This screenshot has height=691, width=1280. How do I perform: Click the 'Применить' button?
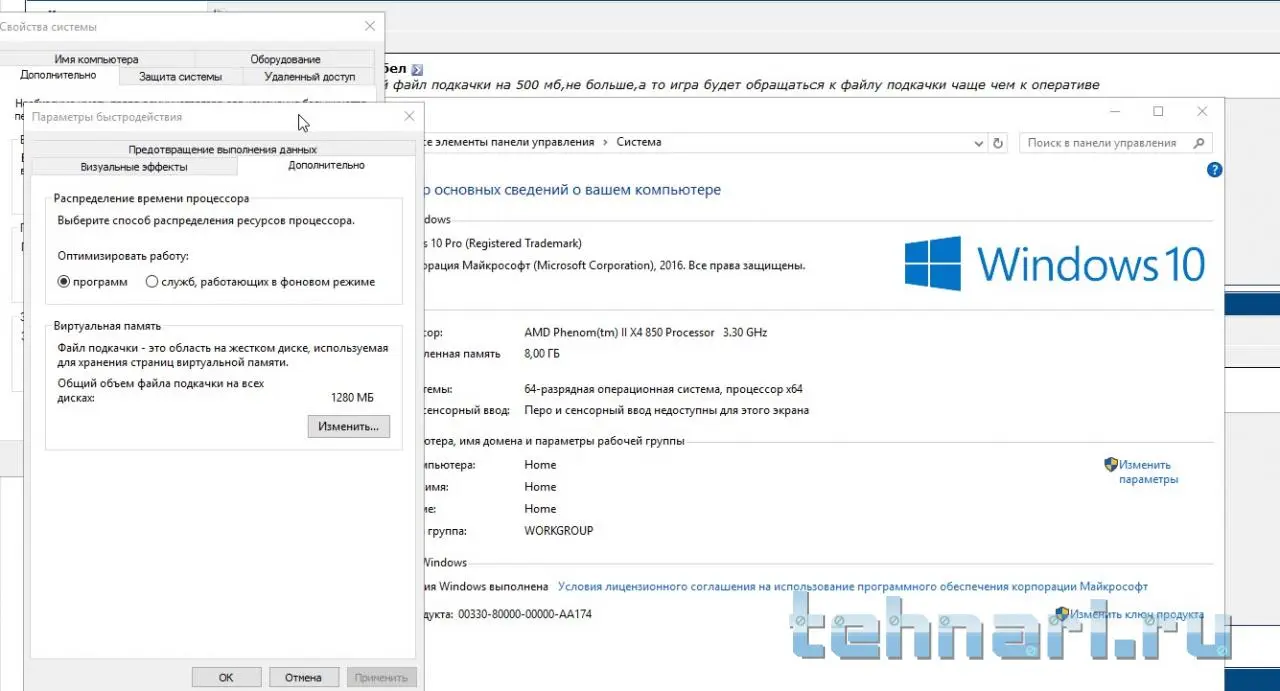[x=381, y=677]
